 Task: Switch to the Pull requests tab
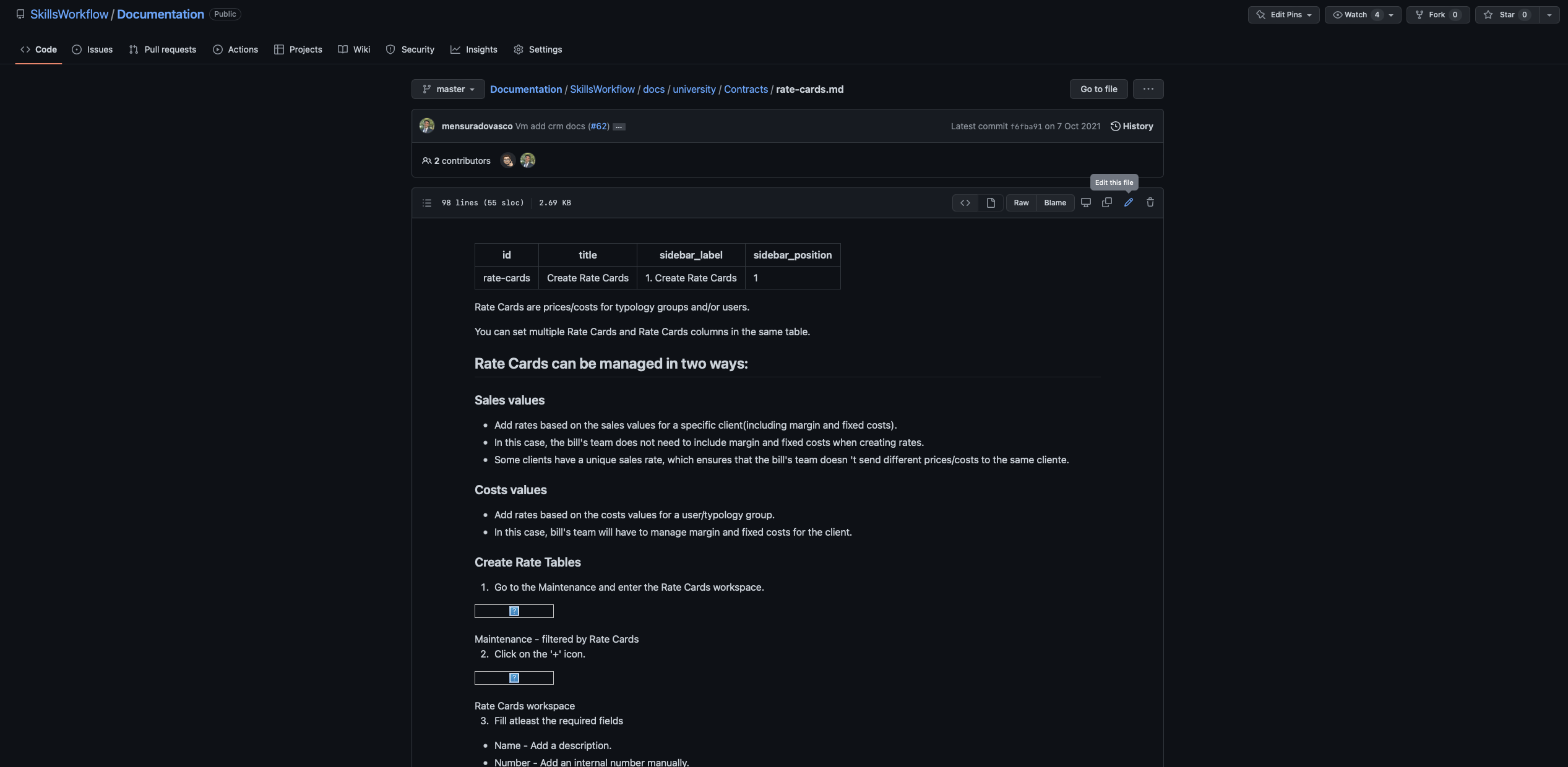(162, 49)
